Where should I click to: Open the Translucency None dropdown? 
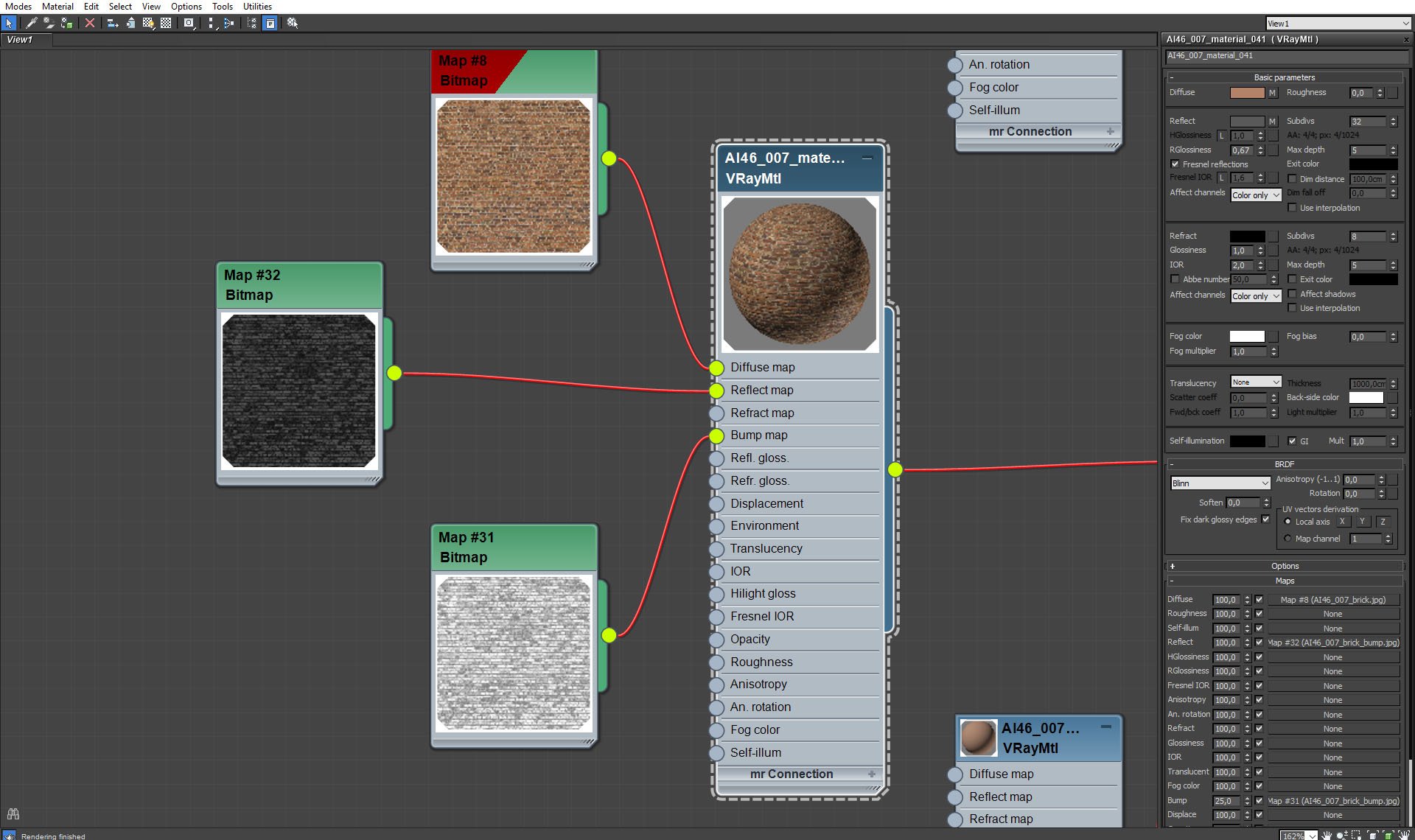point(1256,382)
